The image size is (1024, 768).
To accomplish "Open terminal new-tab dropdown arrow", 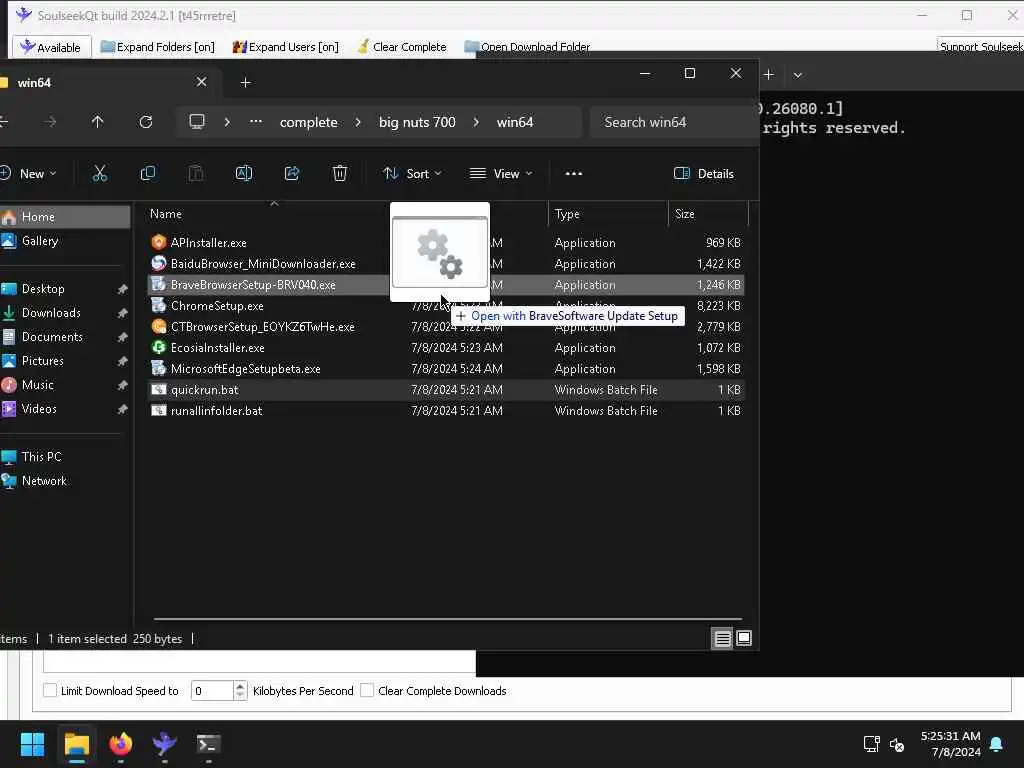I will coord(797,75).
